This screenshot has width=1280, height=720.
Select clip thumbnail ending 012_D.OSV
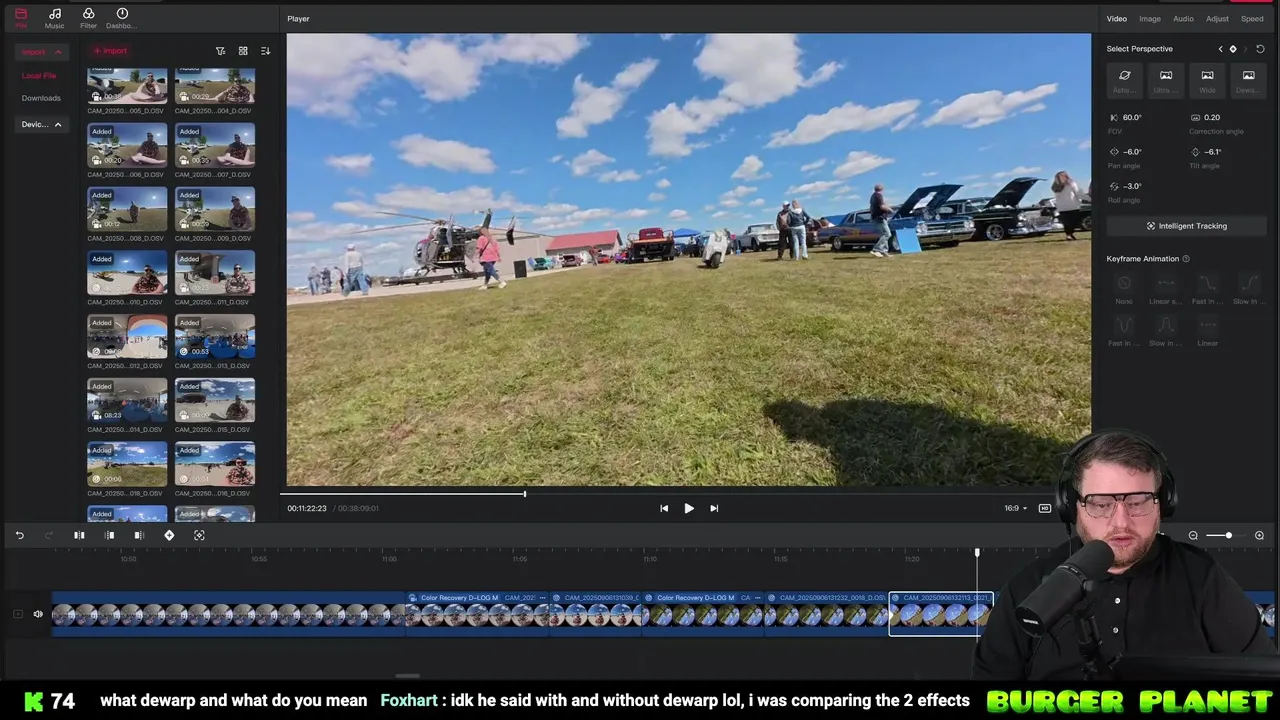127,337
